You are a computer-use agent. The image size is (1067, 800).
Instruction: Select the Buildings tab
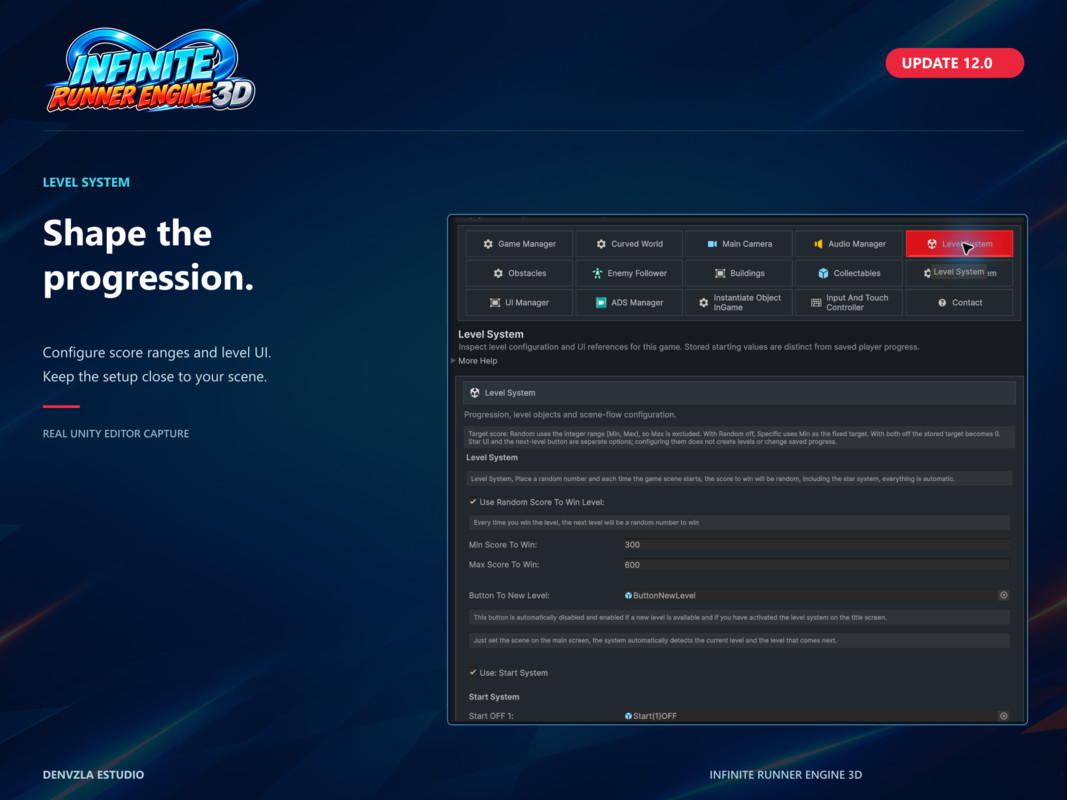[x=739, y=273]
